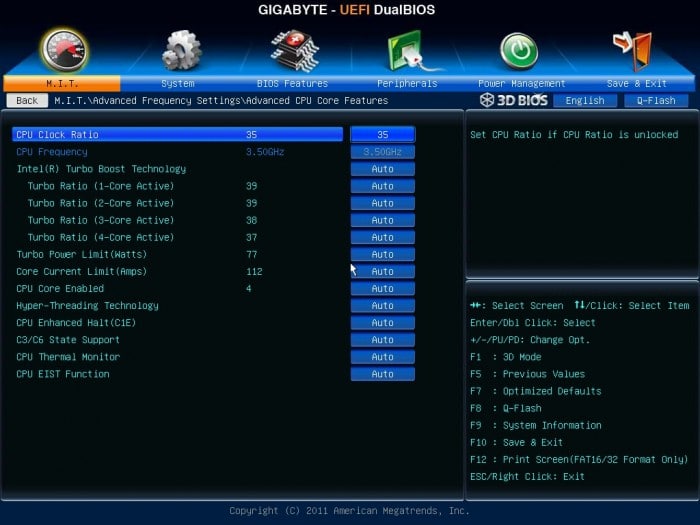Open the System gears icon
Viewport: 700px width, 525px height.
tap(181, 50)
